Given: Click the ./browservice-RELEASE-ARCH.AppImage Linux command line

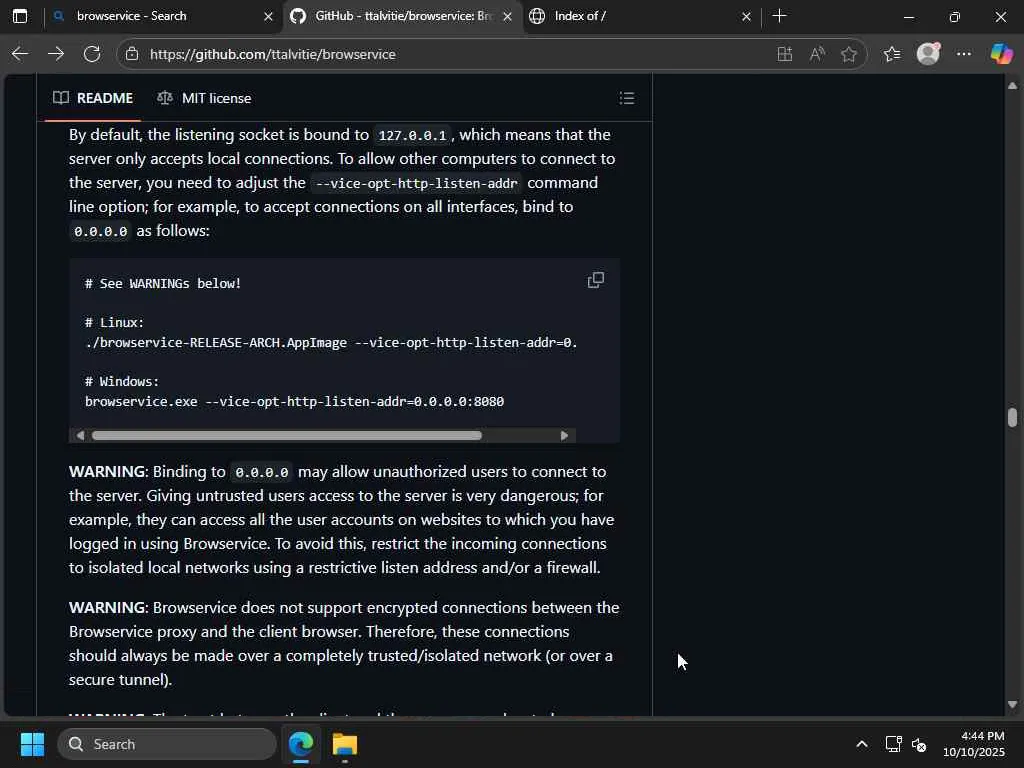Looking at the screenshot, I should [331, 343].
